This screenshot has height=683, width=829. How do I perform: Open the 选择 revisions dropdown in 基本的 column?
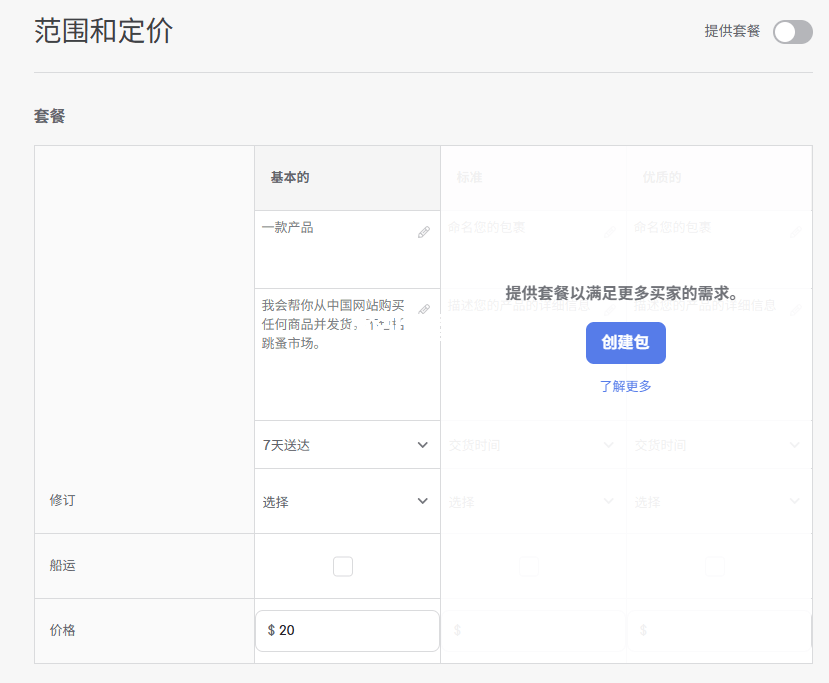(x=347, y=501)
